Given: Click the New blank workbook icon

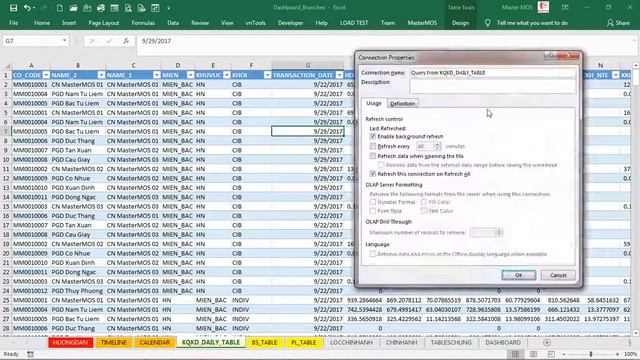Looking at the screenshot, I should click(x=60, y=8).
